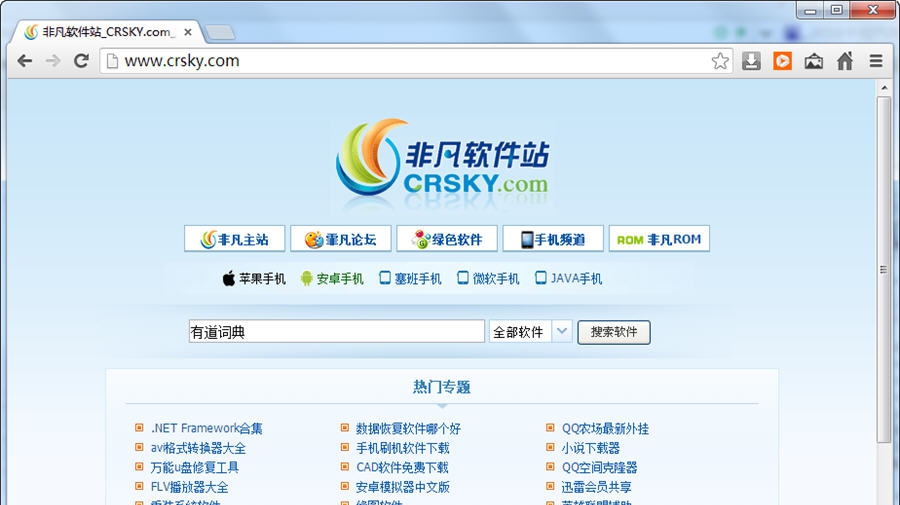Screen dimensions: 900x505
Task: Click the scrollbar up arrow
Action: [x=884, y=88]
